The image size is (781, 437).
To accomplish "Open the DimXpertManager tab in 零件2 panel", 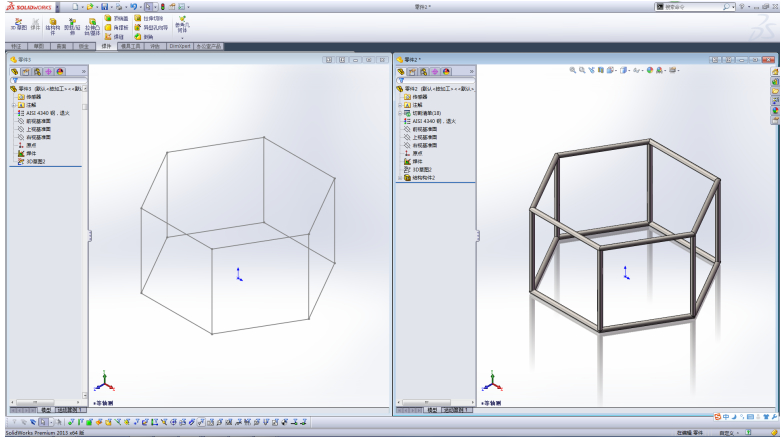I will [435, 72].
